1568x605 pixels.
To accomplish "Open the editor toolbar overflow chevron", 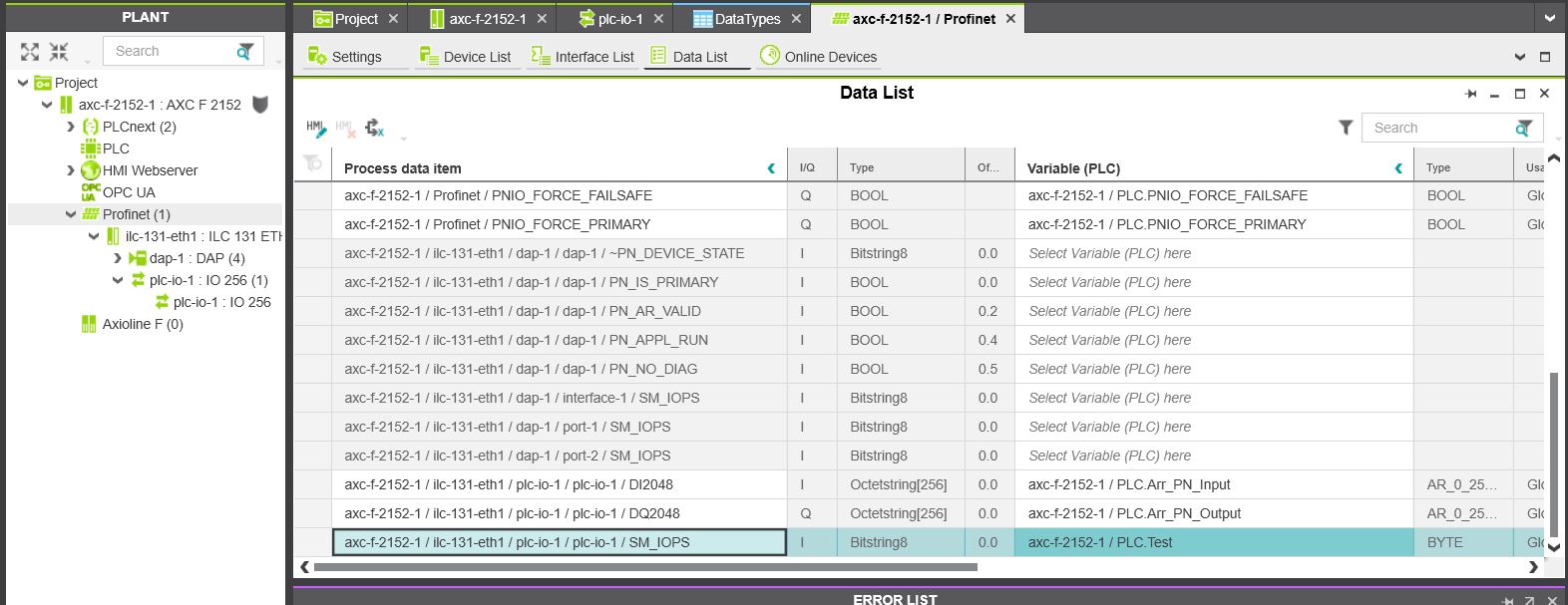I will point(1520,57).
